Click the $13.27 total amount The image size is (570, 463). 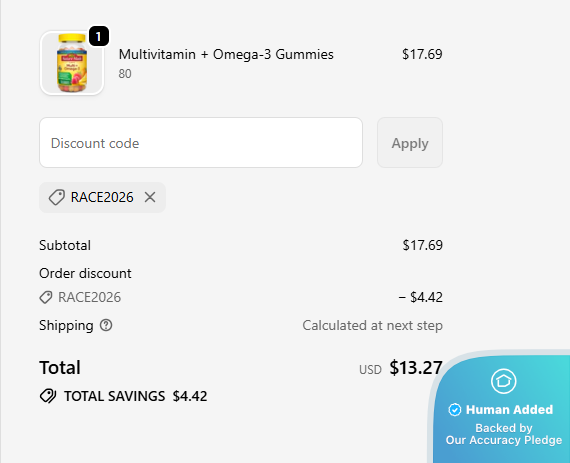click(416, 367)
